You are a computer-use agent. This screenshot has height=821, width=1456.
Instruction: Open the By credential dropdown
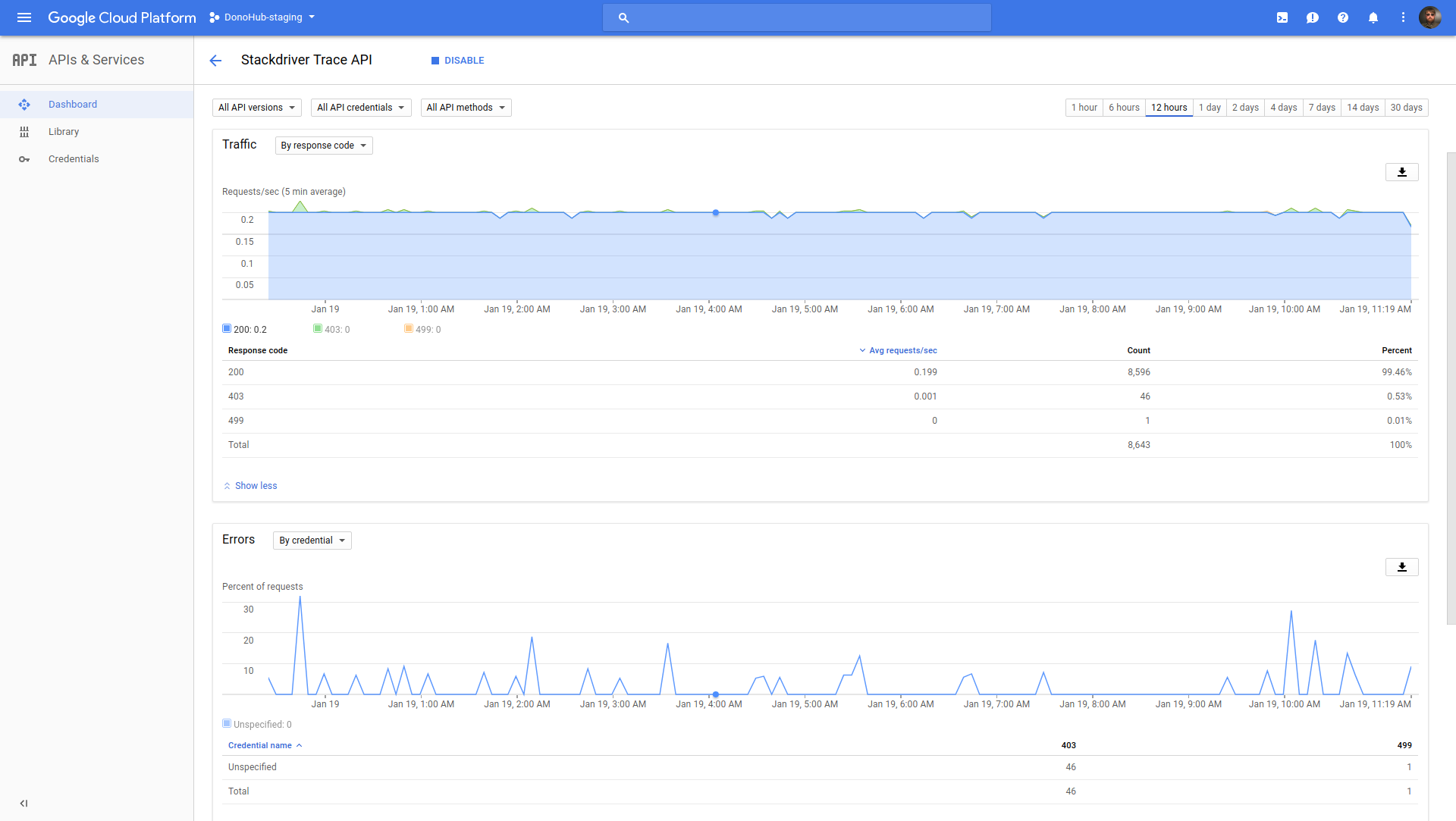312,541
